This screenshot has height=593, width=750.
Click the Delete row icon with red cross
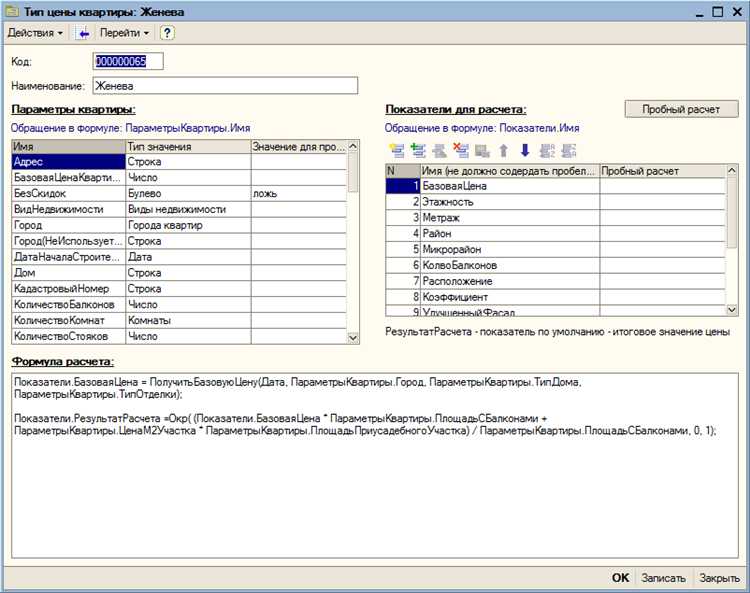point(461,151)
